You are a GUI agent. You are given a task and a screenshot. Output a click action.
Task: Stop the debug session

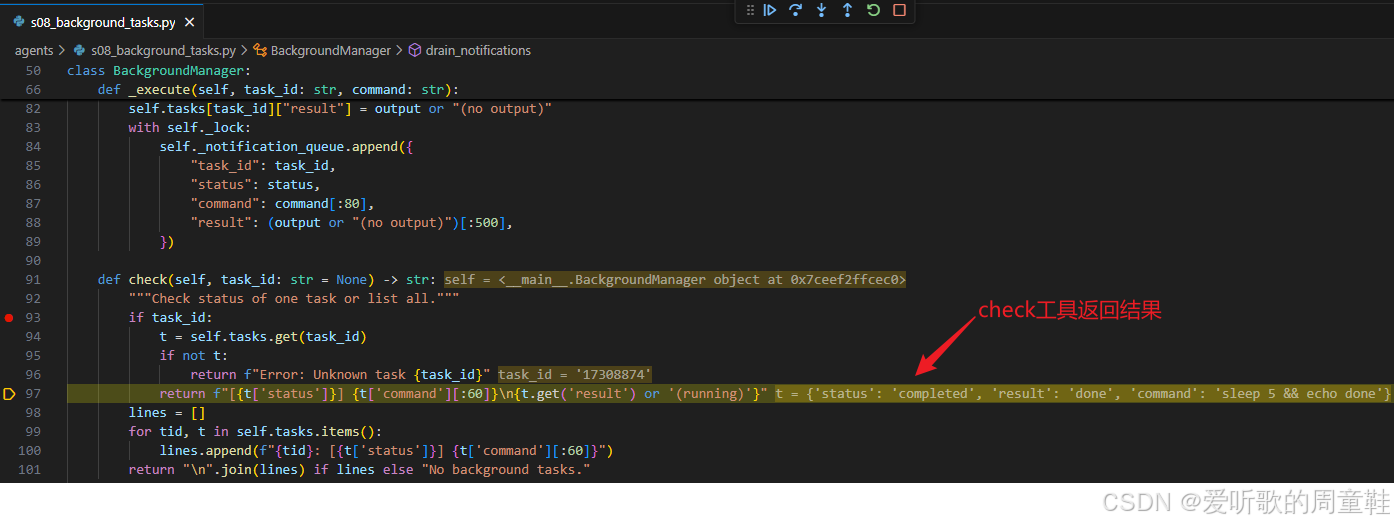point(899,10)
